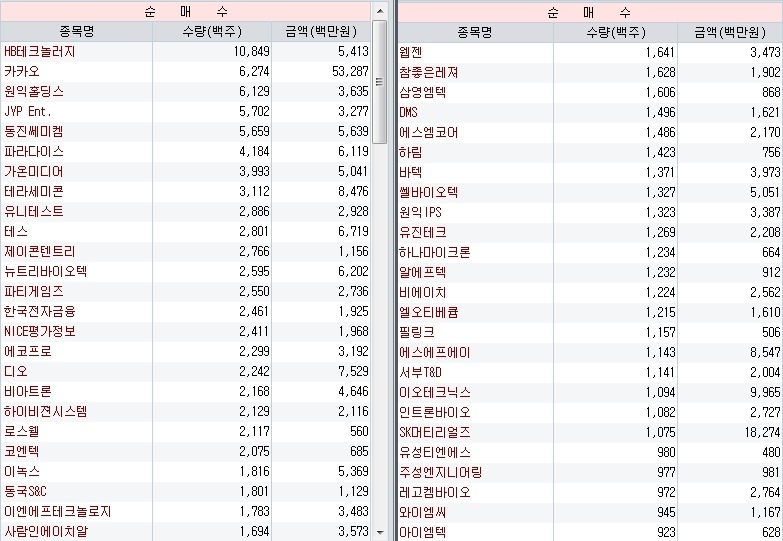The width and height of the screenshot is (783, 541).
Task: Select the 테라세미콘 stock name
Action: click(x=33, y=191)
